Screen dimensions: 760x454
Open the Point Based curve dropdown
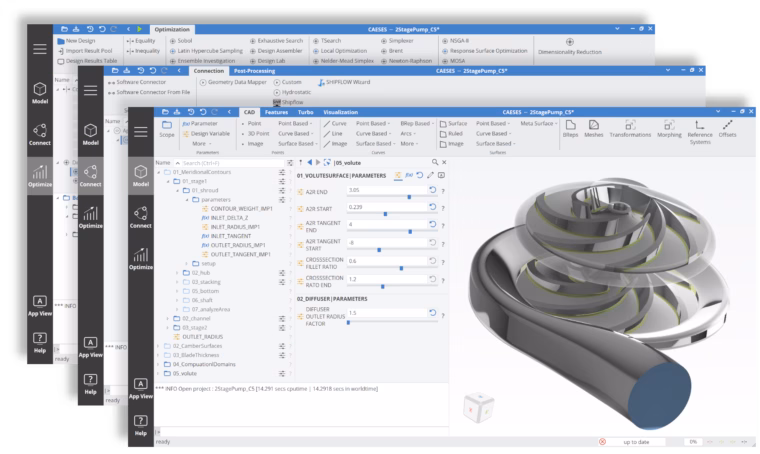[x=372, y=124]
